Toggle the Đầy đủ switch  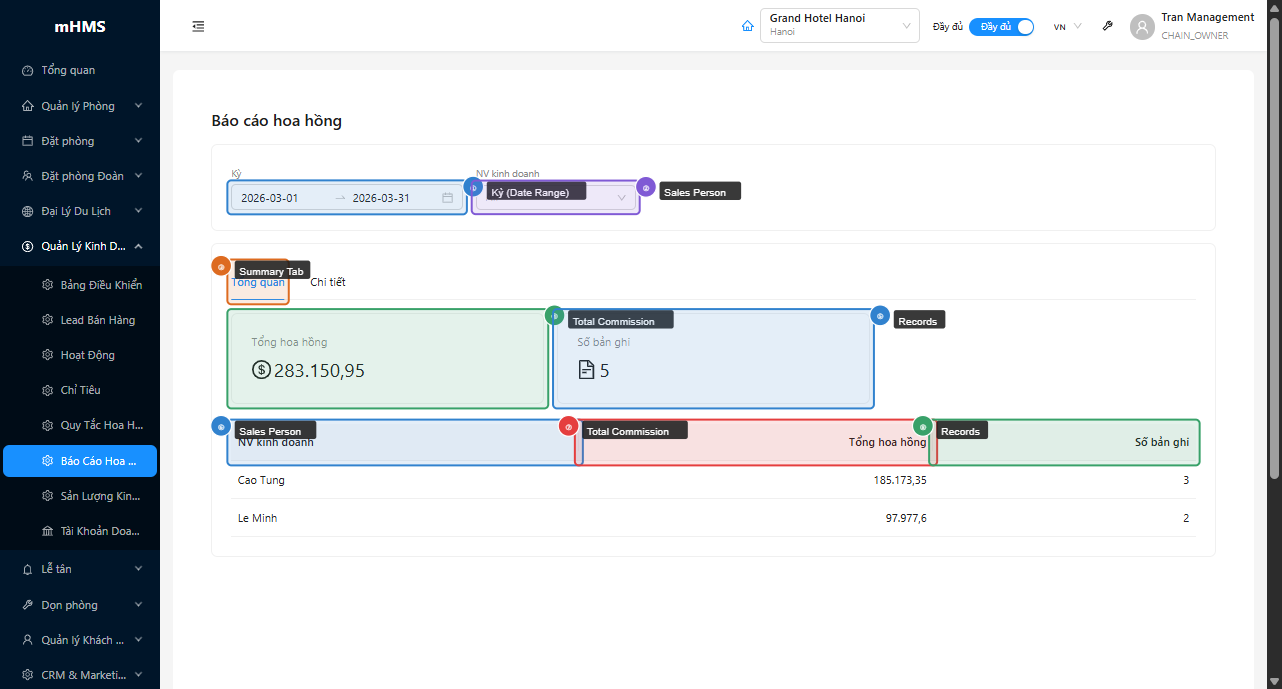tap(1001, 27)
